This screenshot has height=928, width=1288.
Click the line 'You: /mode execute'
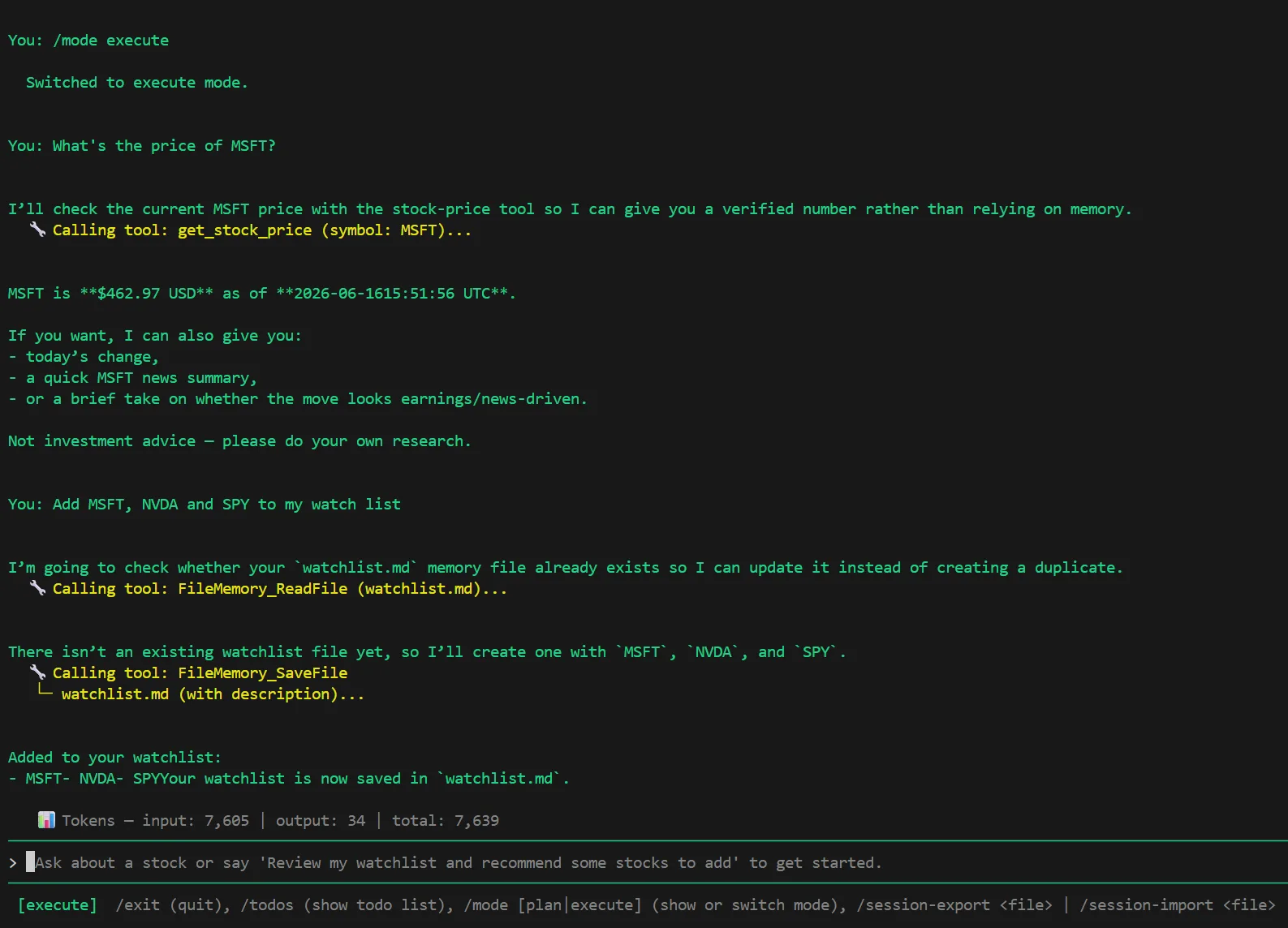click(88, 40)
